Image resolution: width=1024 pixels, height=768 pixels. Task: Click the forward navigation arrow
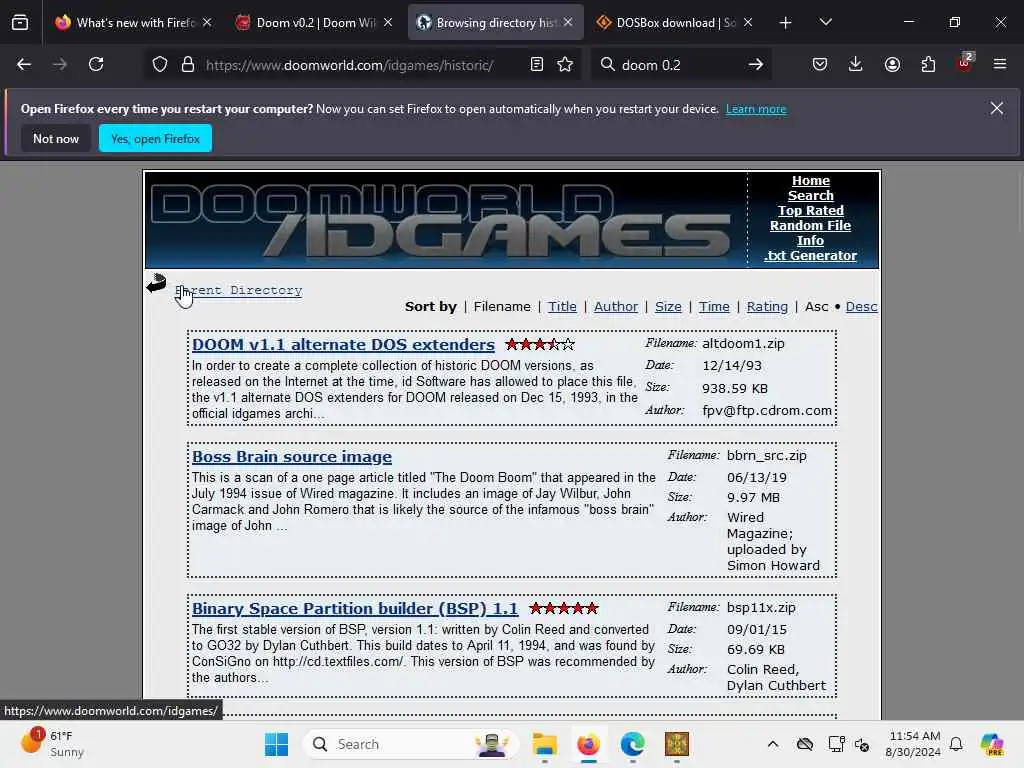(x=59, y=64)
